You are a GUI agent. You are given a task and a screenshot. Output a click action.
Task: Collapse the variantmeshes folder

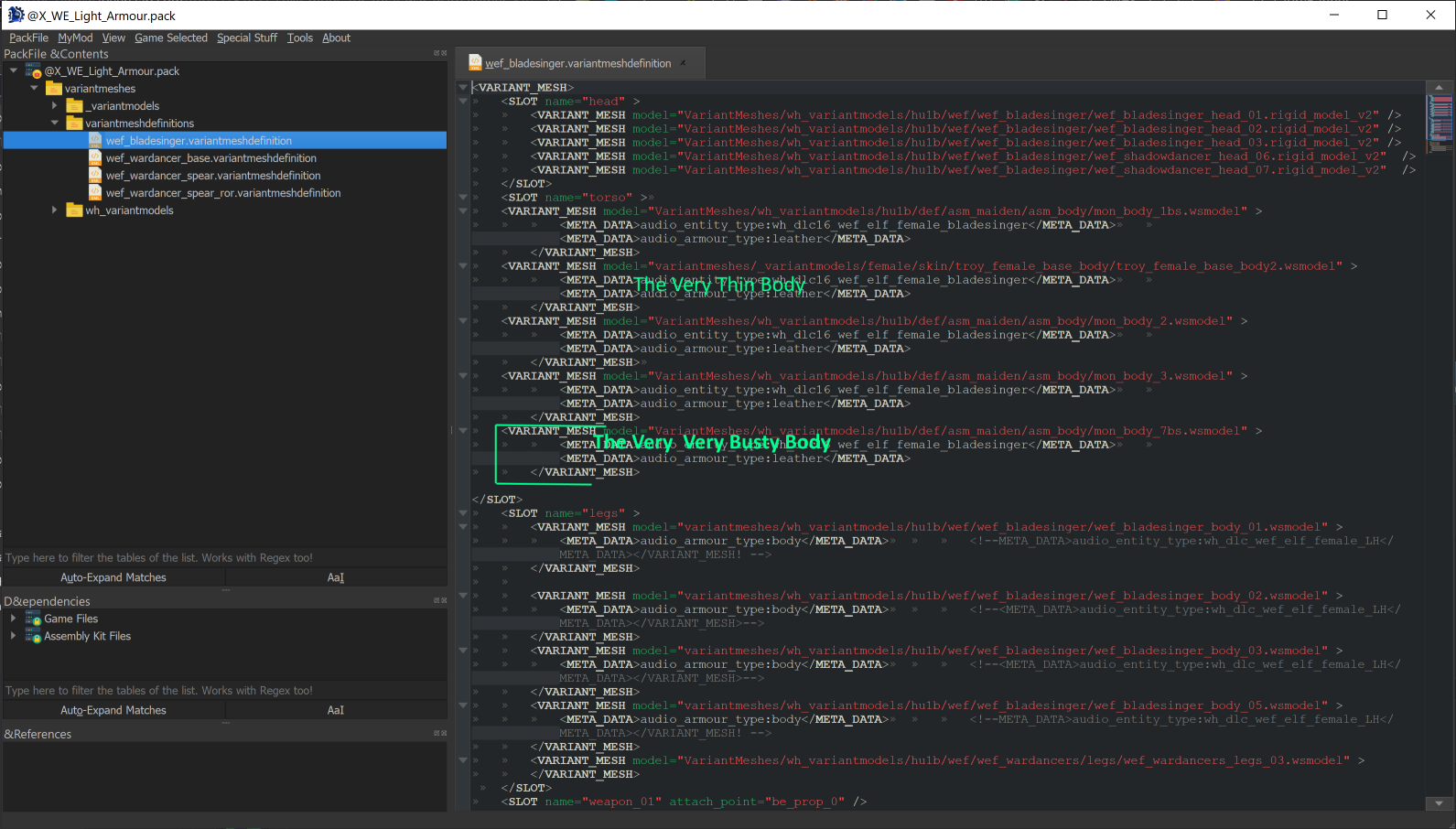(x=35, y=88)
